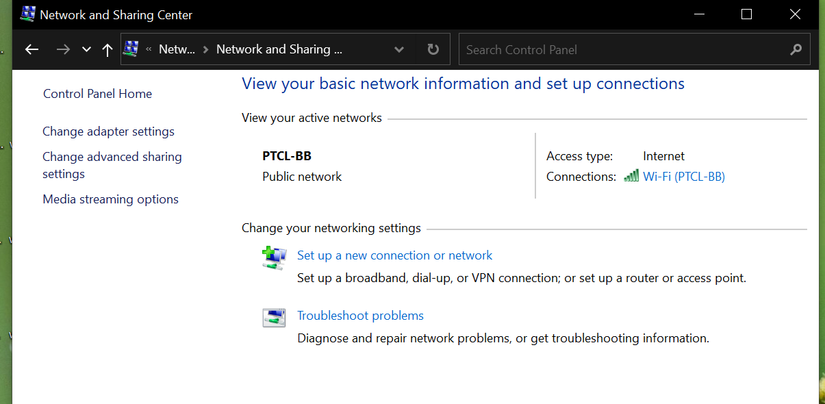Click the window title bar network icon
The width and height of the screenshot is (825, 404).
[27, 14]
